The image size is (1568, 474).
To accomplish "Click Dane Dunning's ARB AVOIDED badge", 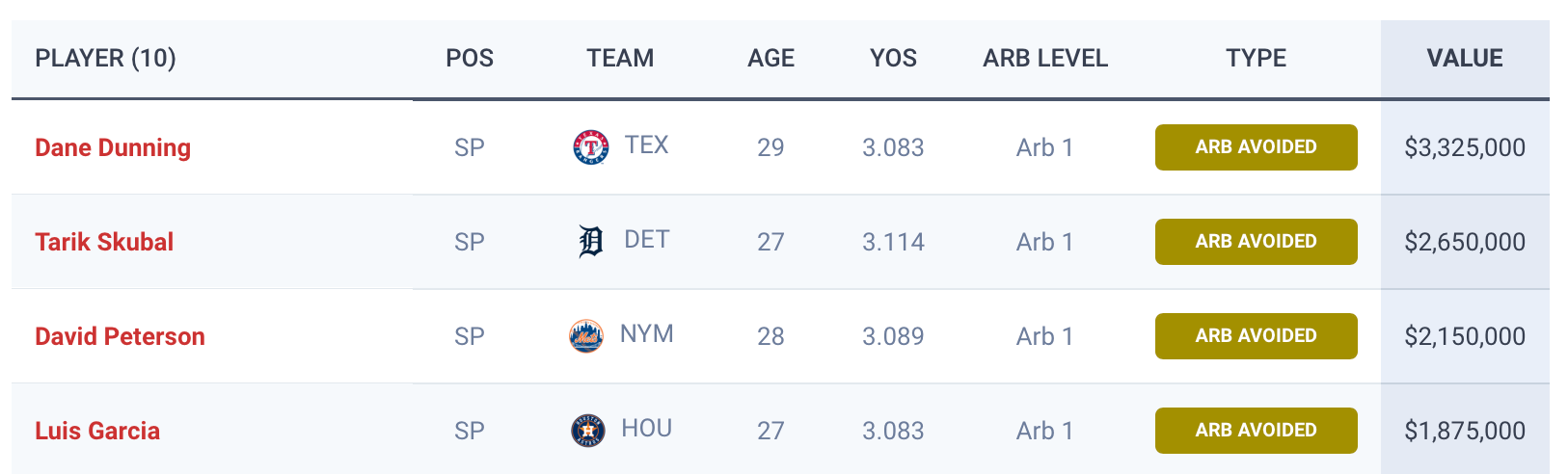I will [1256, 147].
